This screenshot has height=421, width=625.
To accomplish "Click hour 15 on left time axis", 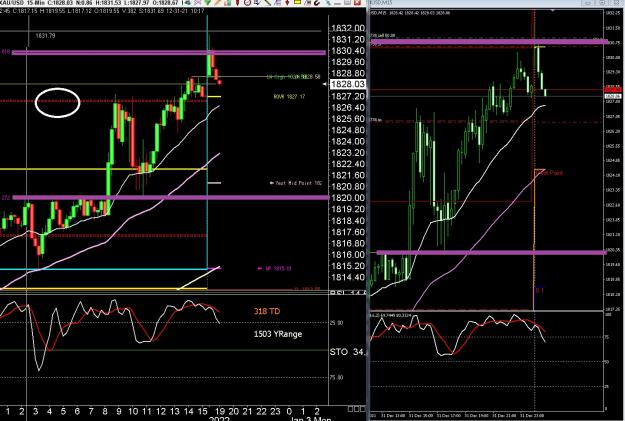I will coord(202,411).
